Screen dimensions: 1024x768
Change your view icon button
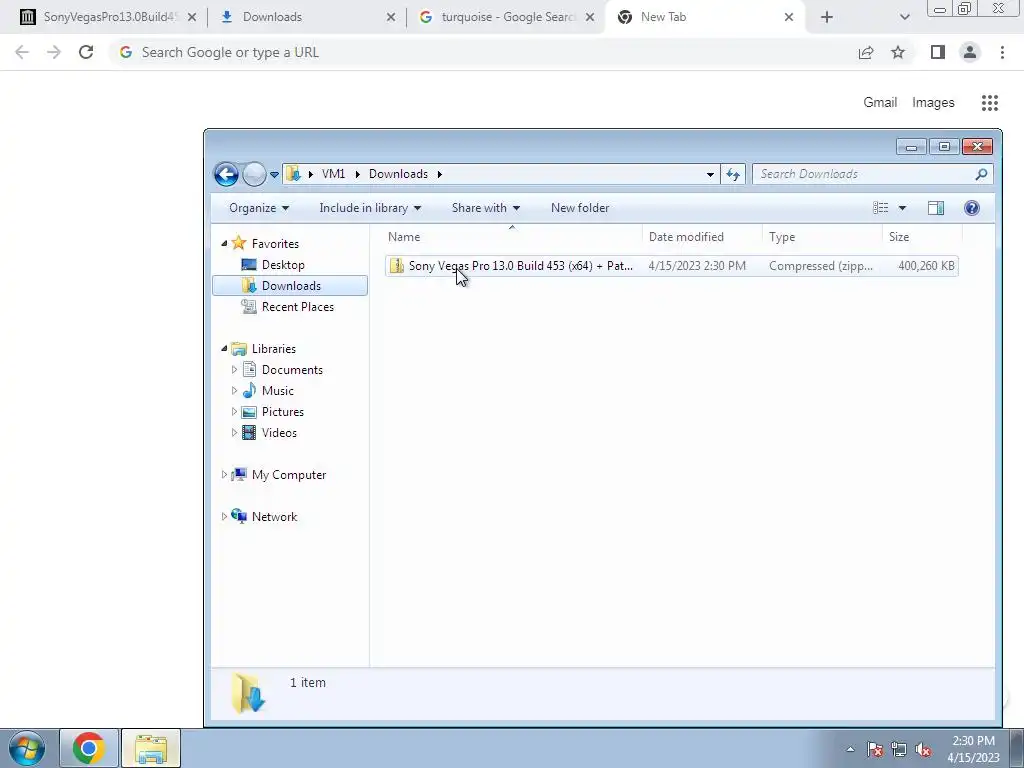point(880,208)
